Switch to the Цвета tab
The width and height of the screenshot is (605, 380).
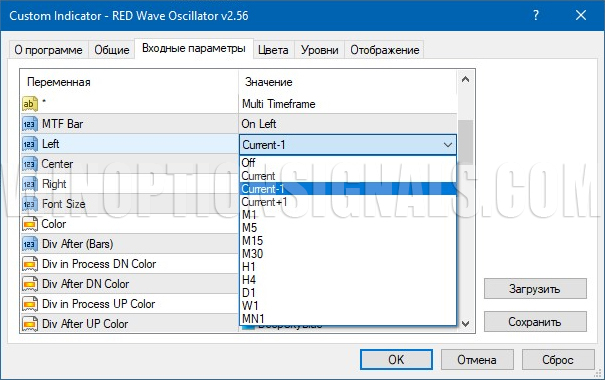click(x=273, y=50)
